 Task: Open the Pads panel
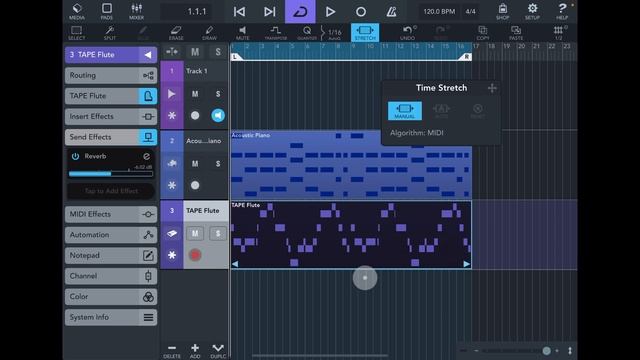(x=107, y=11)
